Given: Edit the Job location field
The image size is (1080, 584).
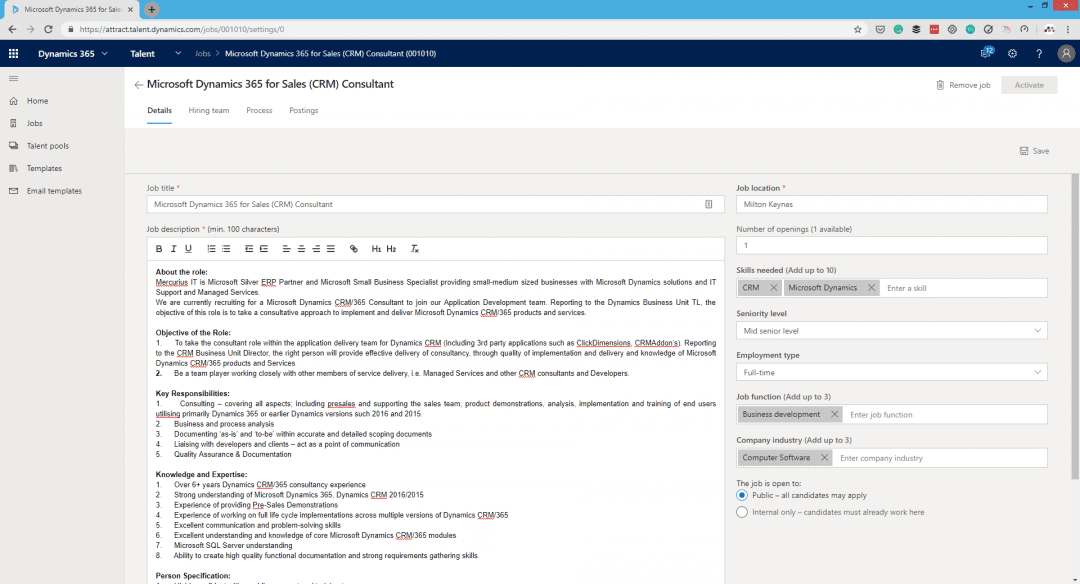Looking at the screenshot, I should (x=892, y=204).
